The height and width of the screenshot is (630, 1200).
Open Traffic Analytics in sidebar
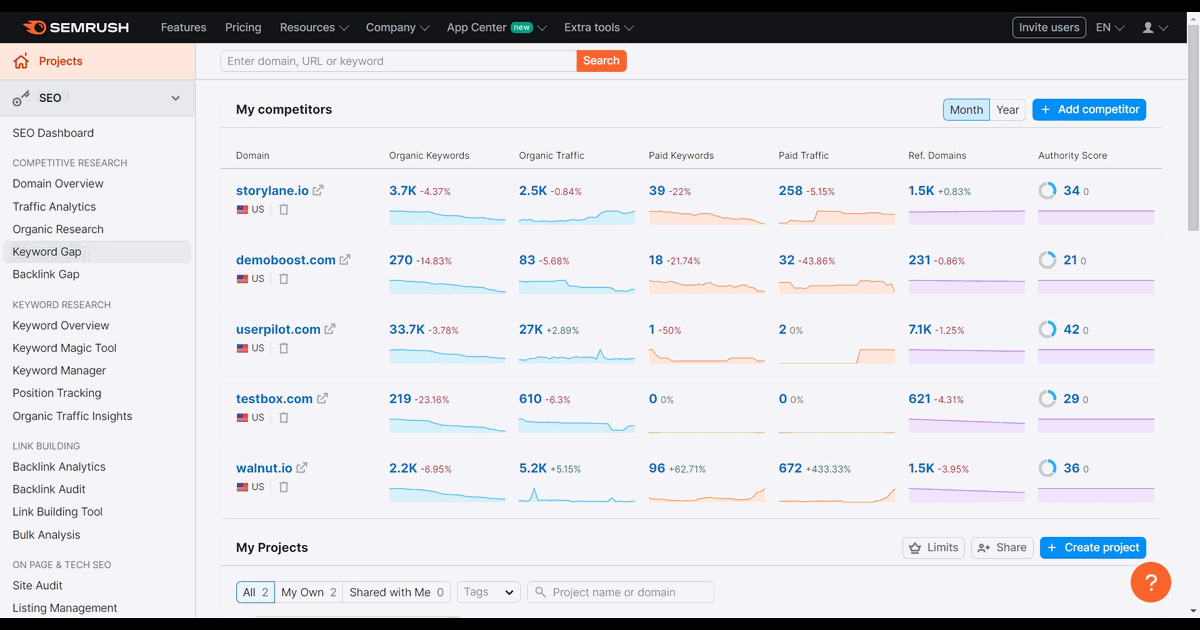(x=54, y=207)
